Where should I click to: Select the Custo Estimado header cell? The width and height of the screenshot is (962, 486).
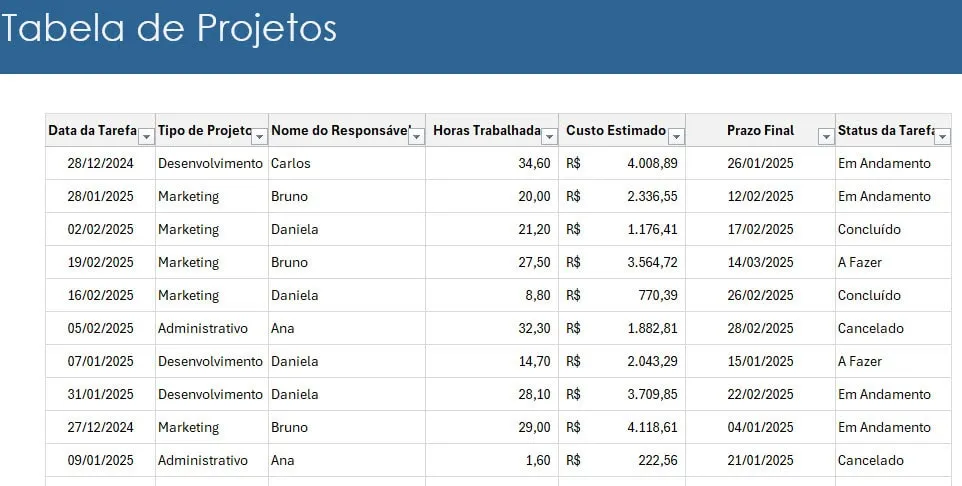[622, 130]
